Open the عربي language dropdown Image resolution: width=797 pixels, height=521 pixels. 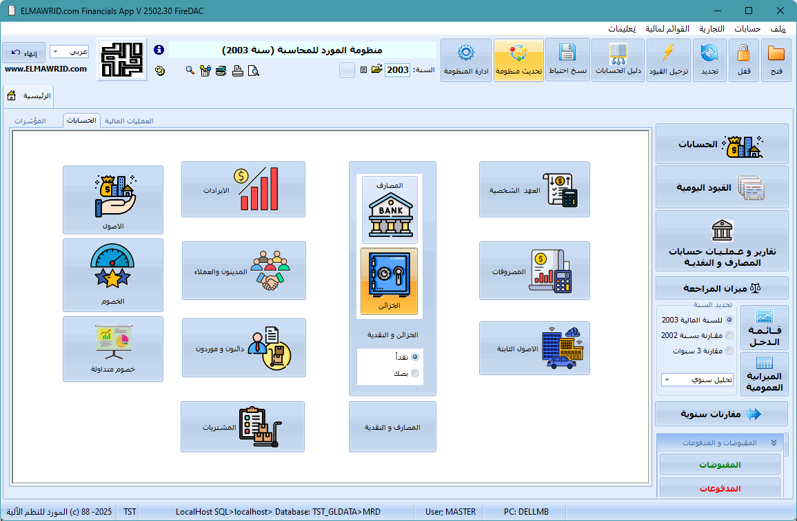coord(69,51)
